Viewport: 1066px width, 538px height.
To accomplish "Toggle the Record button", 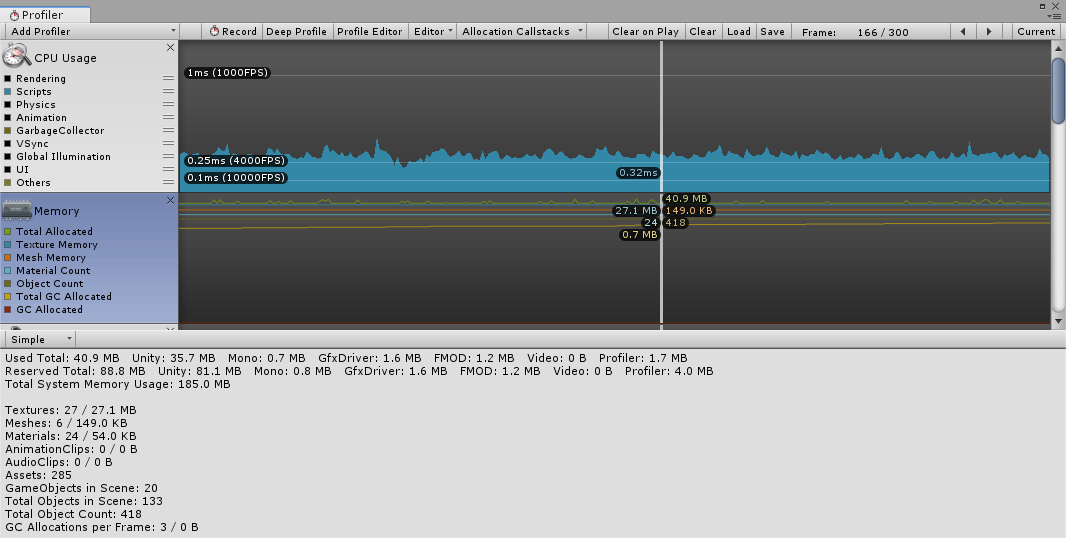I will (x=232, y=31).
